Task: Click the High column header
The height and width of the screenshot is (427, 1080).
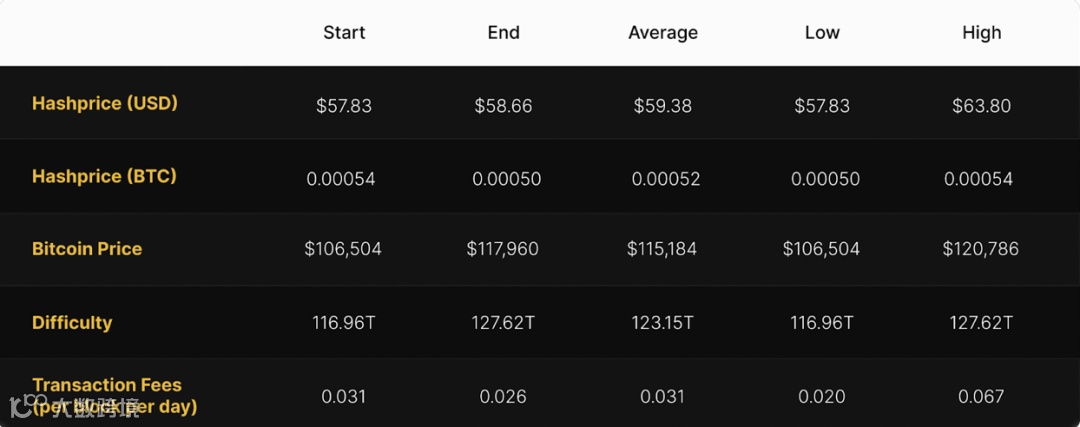Action: pyautogui.click(x=982, y=33)
